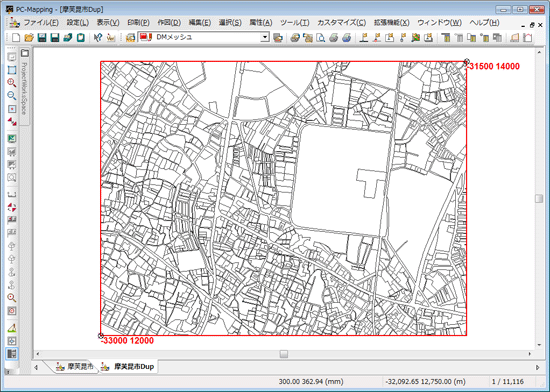
Task: Open the 表示(V) menu
Action: [108, 22]
